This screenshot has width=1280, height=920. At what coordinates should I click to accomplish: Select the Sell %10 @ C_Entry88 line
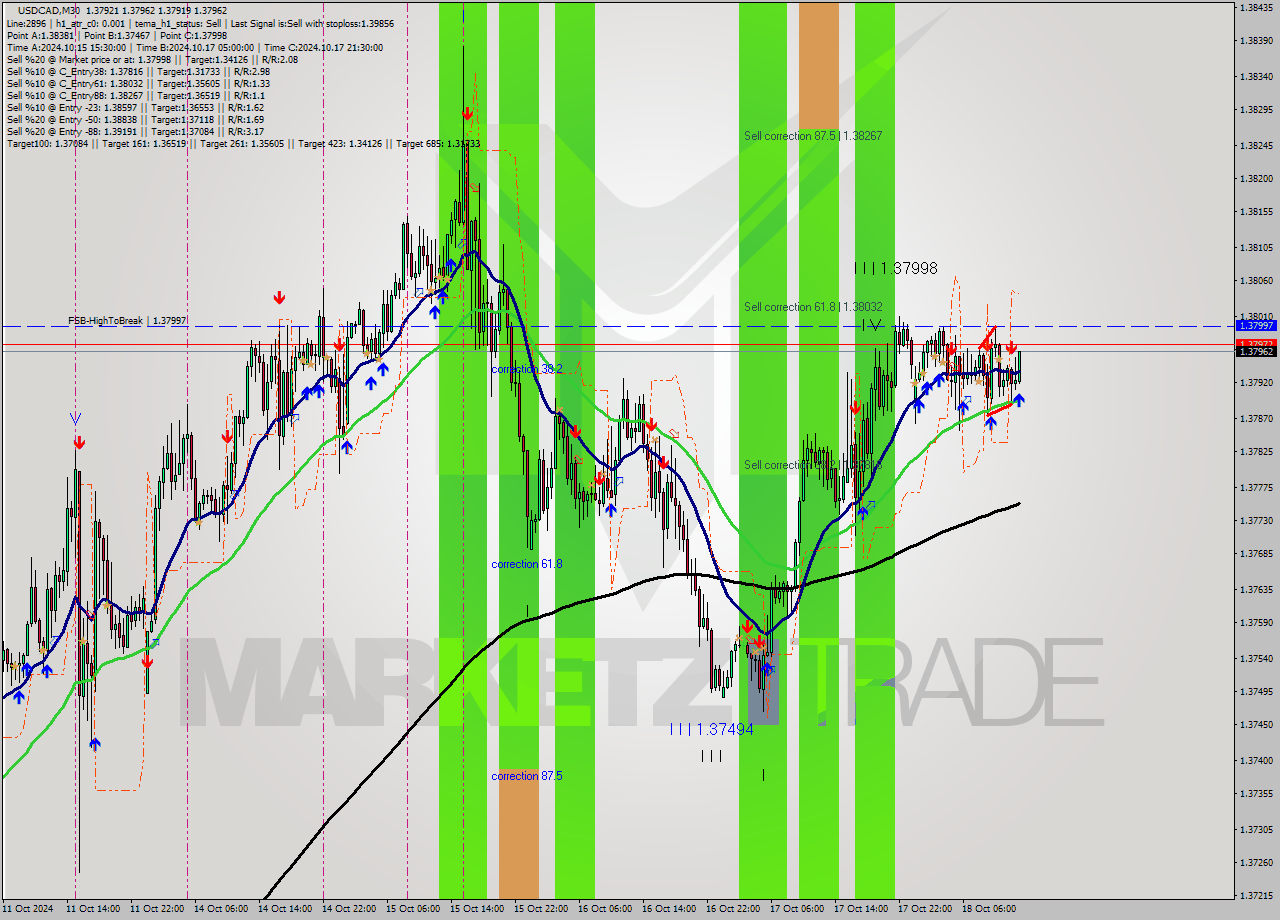135,95
